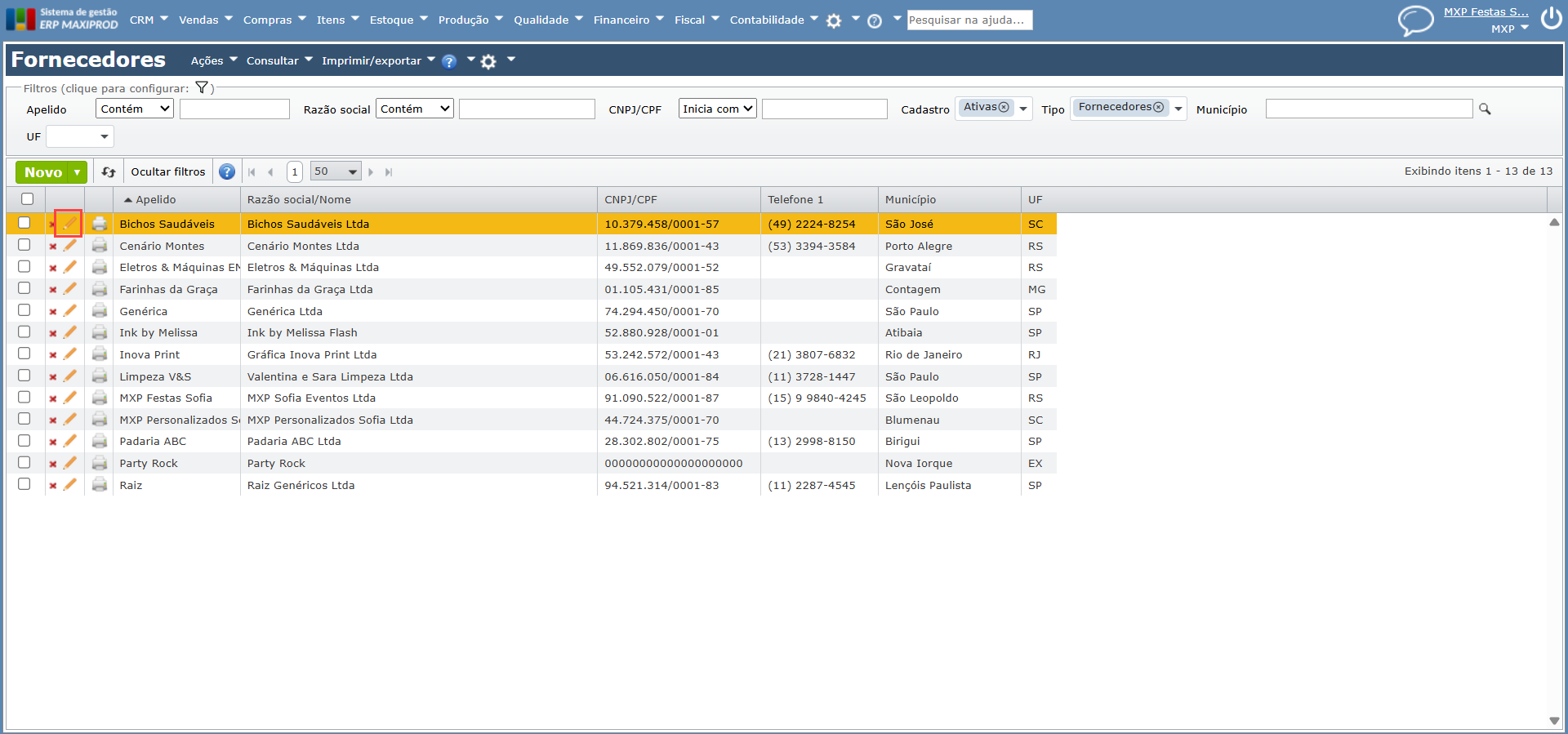Open system settings gear in top menu
Viewport: 1568px width, 734px height.
click(x=834, y=21)
